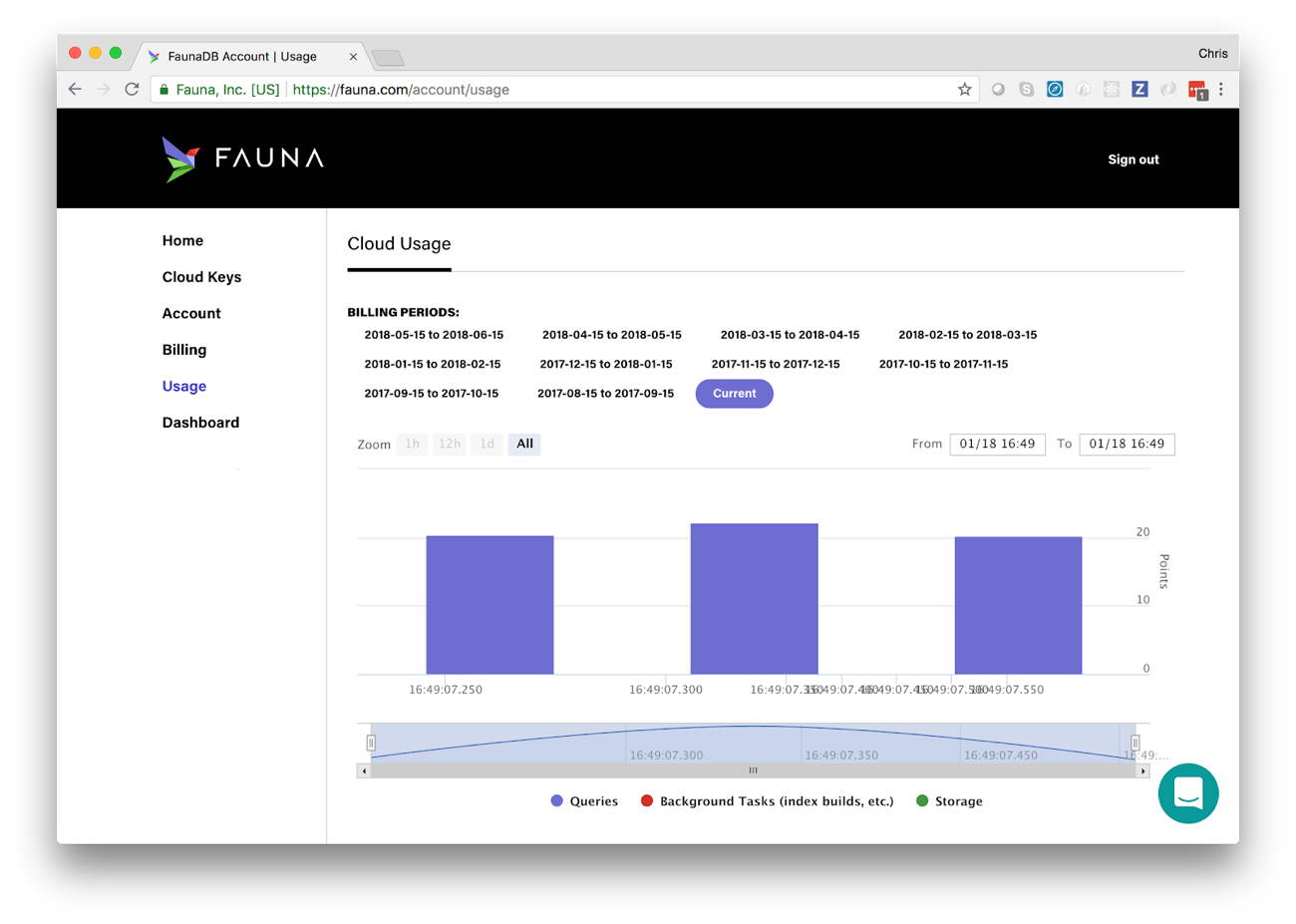Screen dimensions: 1296x924
Task: Sign out of the Fauna account
Action: point(1134,159)
